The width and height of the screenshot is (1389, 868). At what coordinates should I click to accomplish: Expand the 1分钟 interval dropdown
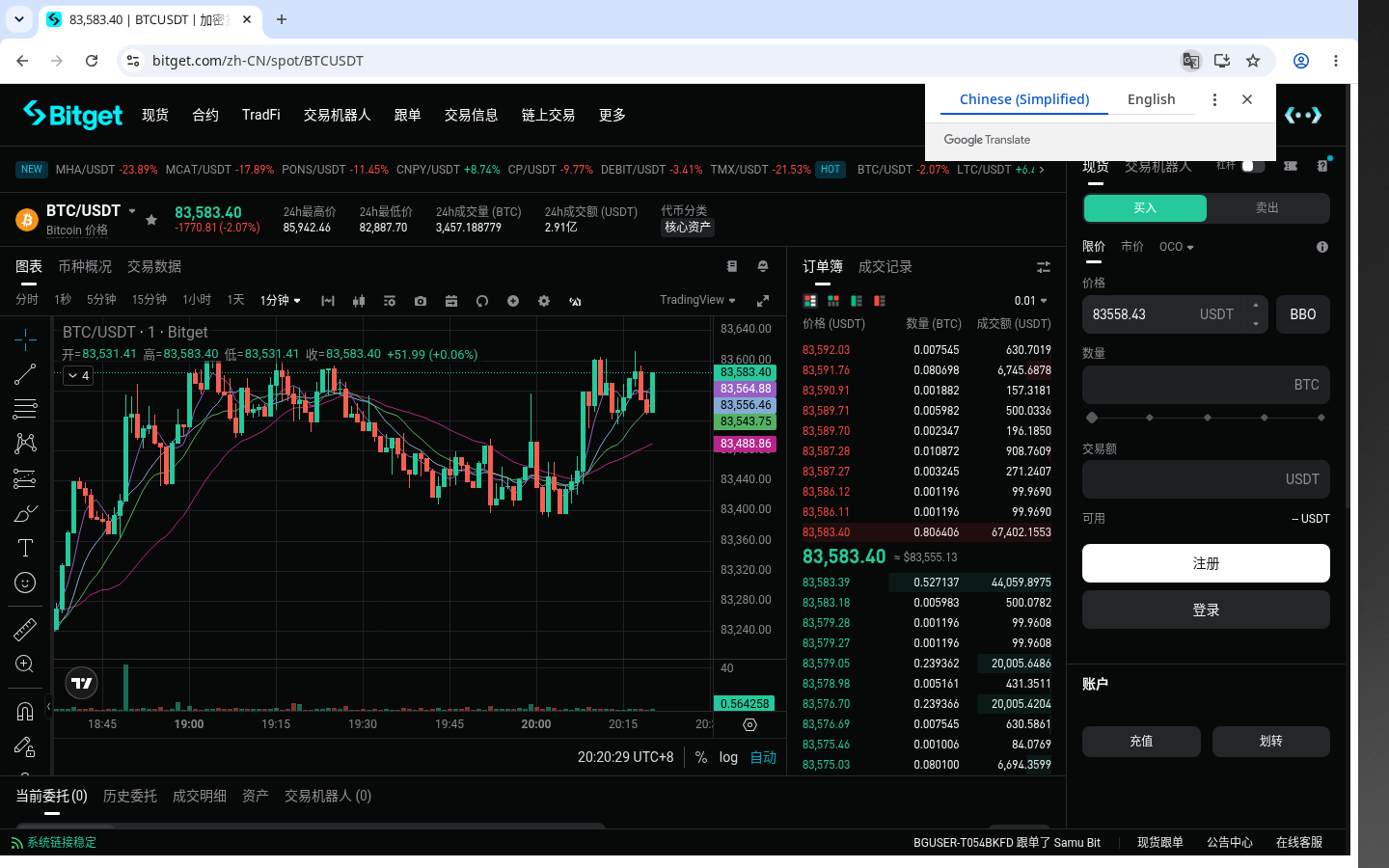[x=280, y=300]
